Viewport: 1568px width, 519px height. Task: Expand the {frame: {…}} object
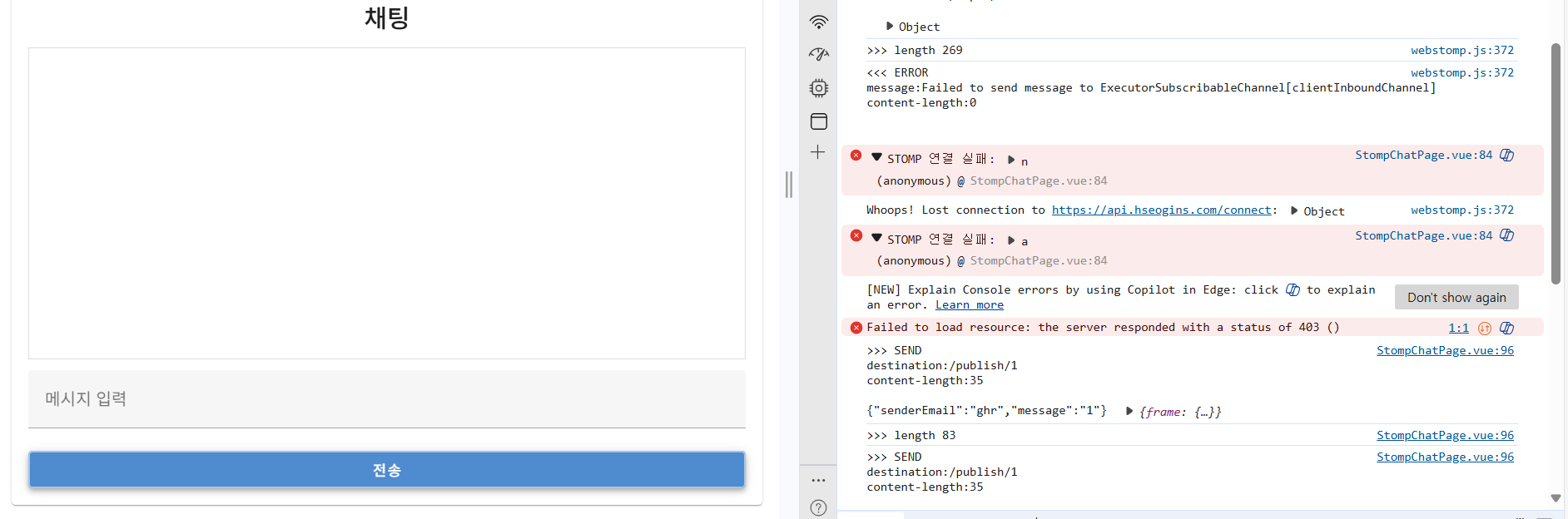(x=1129, y=411)
